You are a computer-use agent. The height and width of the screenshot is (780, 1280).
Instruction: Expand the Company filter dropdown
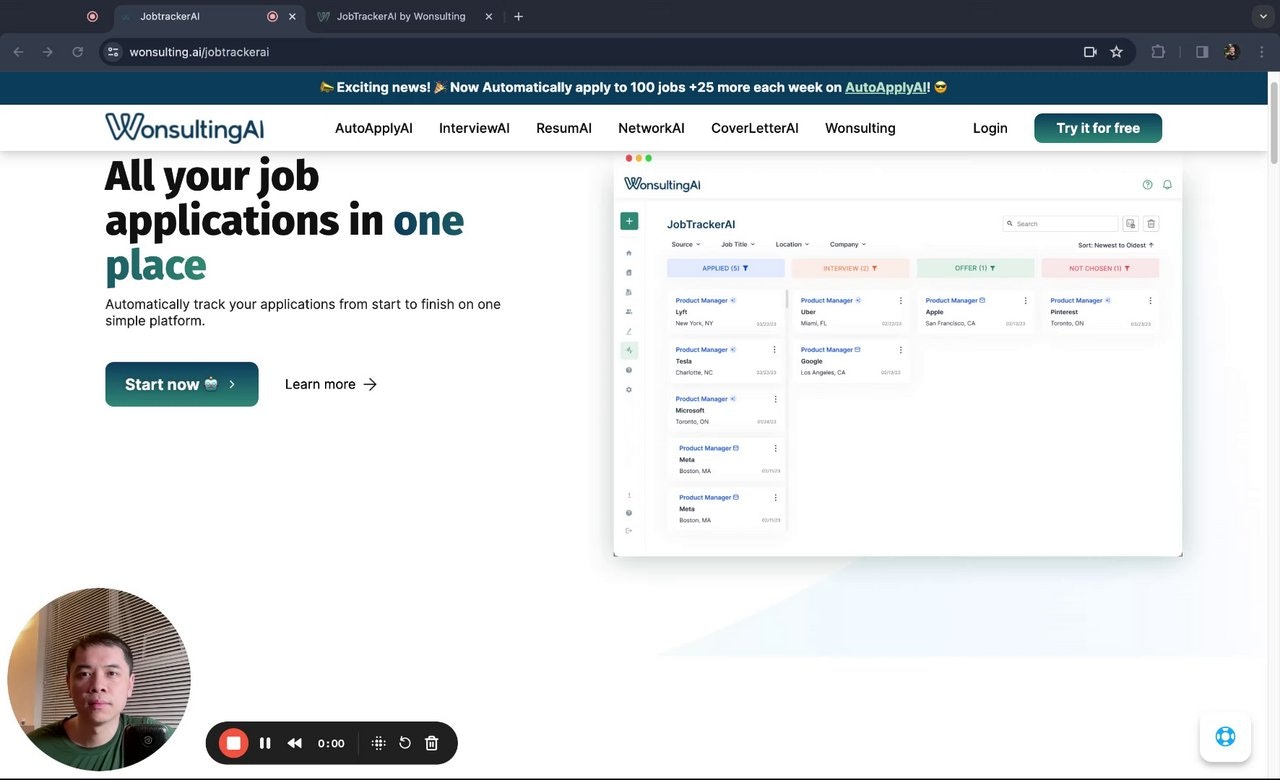846,244
